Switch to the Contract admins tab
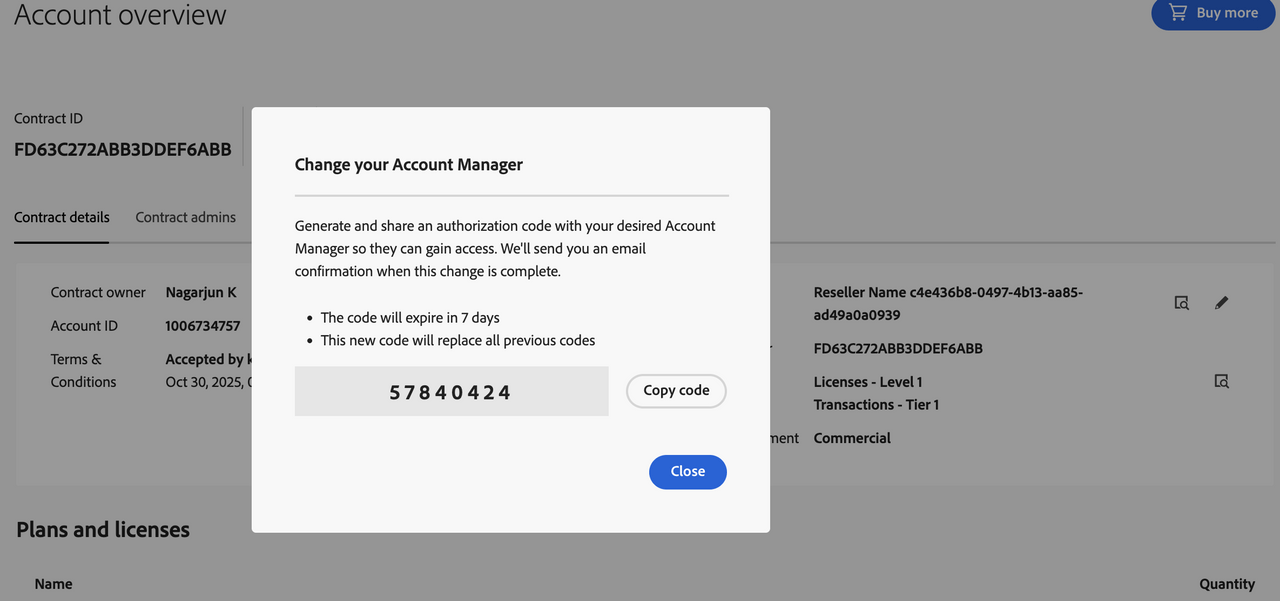The image size is (1280, 601). [x=186, y=217]
